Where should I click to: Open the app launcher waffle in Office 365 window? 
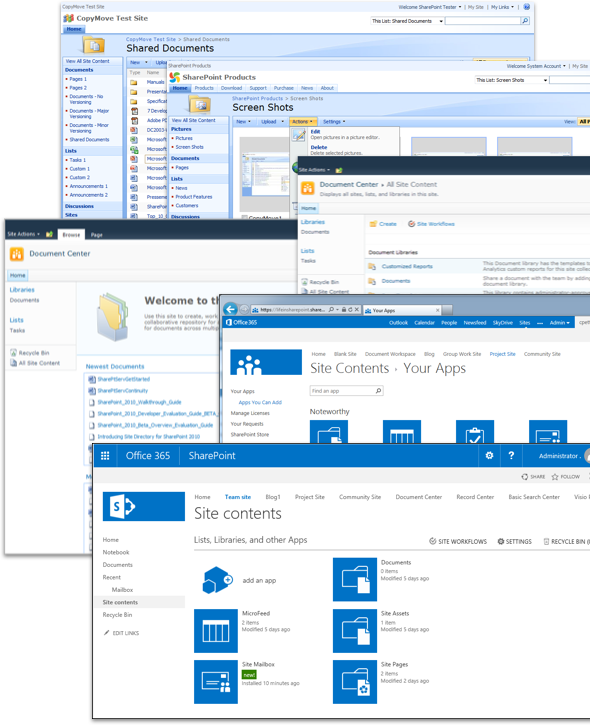tap(105, 455)
